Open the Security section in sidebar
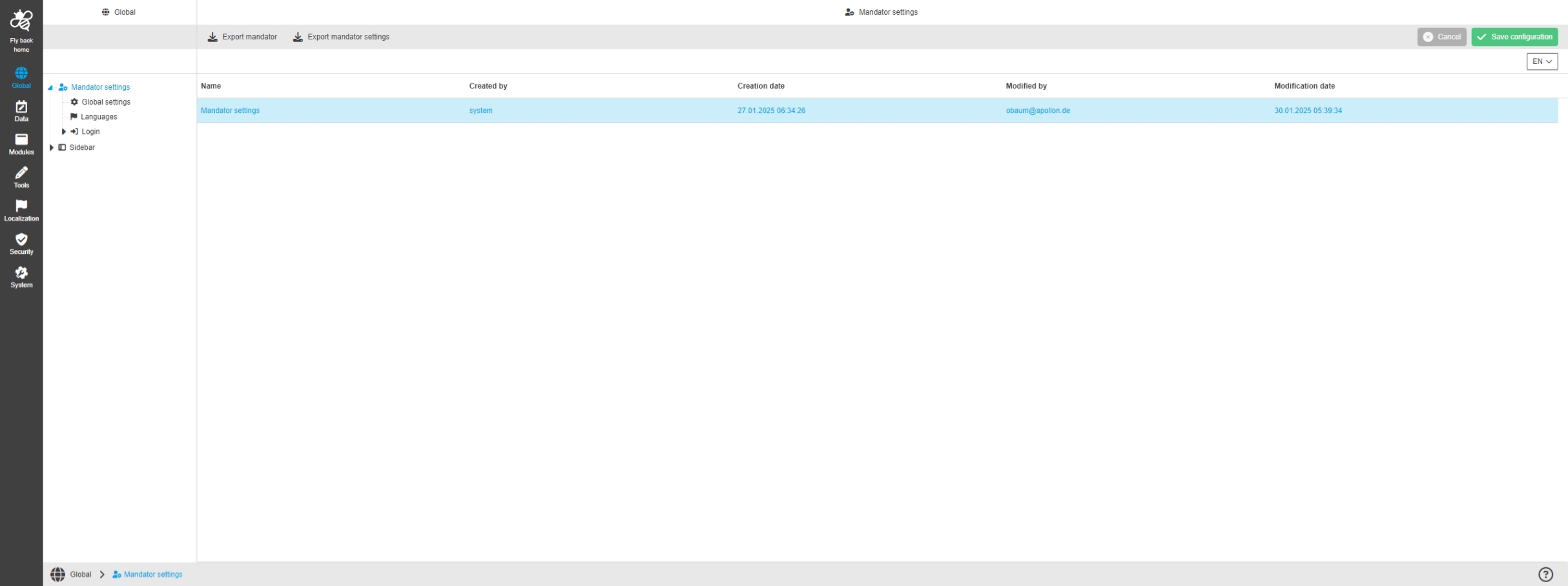The height and width of the screenshot is (586, 1568). click(x=21, y=244)
